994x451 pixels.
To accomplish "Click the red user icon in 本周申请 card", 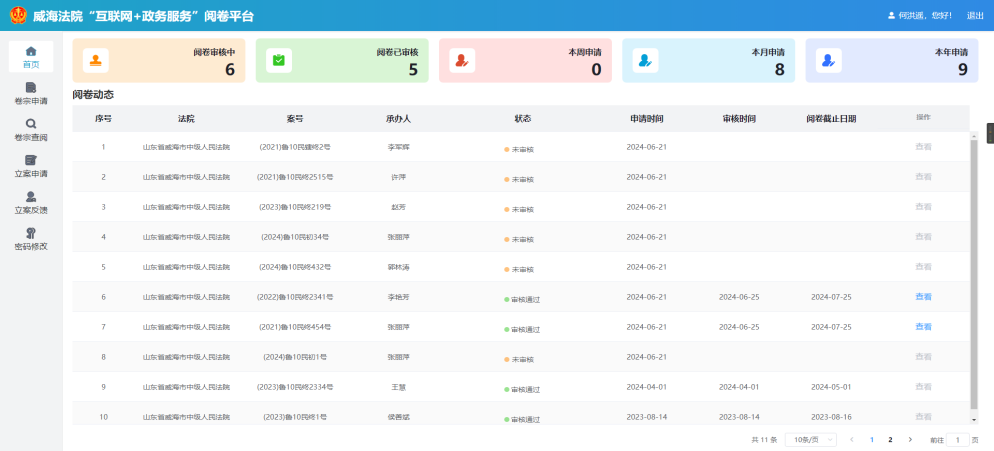I will (462, 61).
